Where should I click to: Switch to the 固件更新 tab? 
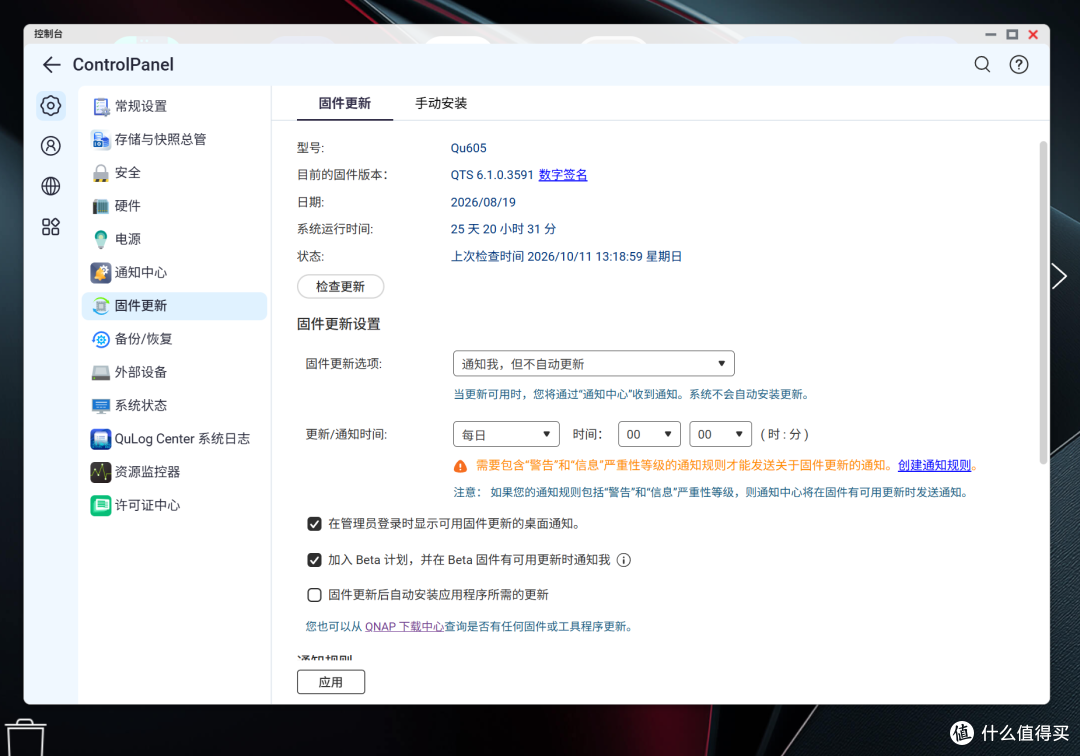point(344,103)
